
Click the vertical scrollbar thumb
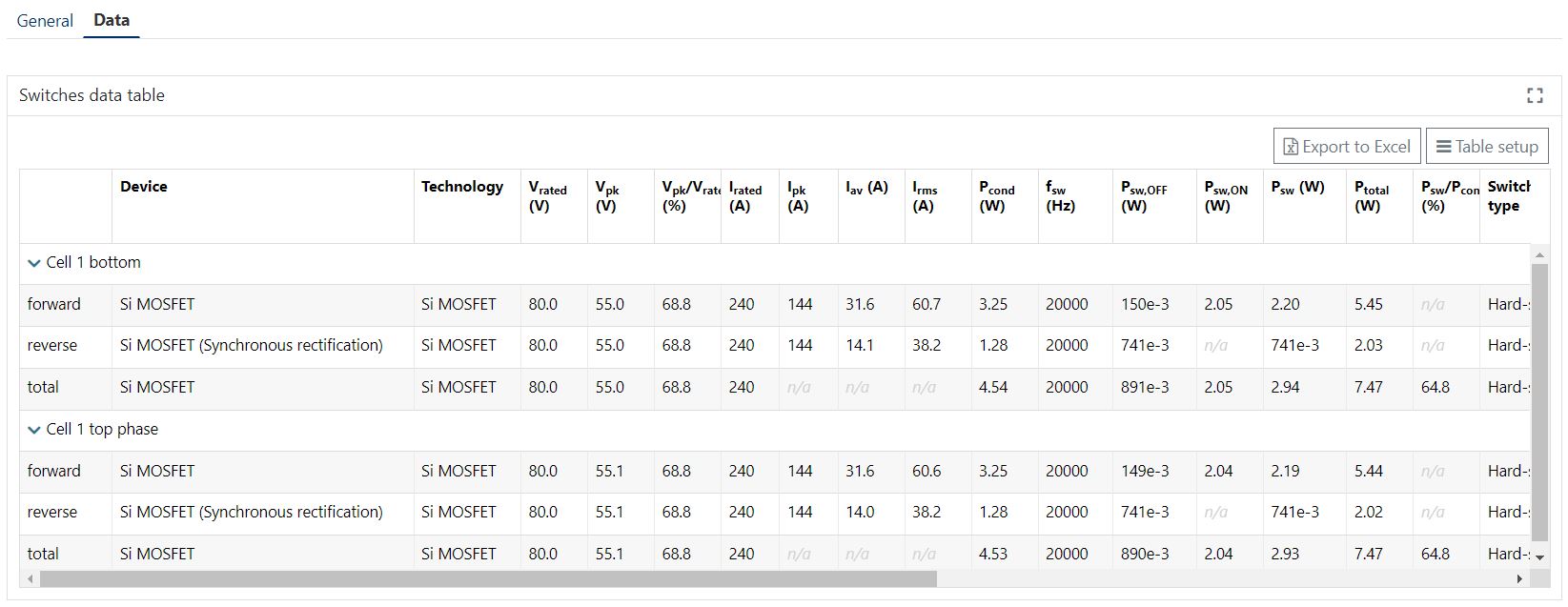coord(1538,400)
